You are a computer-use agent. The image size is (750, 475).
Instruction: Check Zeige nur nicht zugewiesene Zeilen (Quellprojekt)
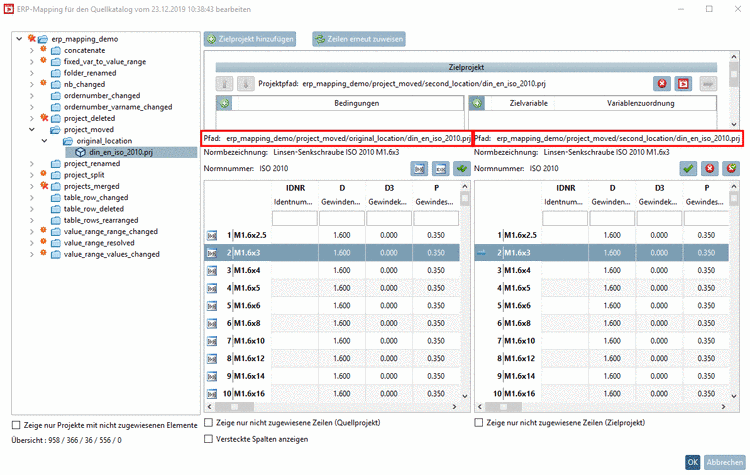click(x=209, y=422)
